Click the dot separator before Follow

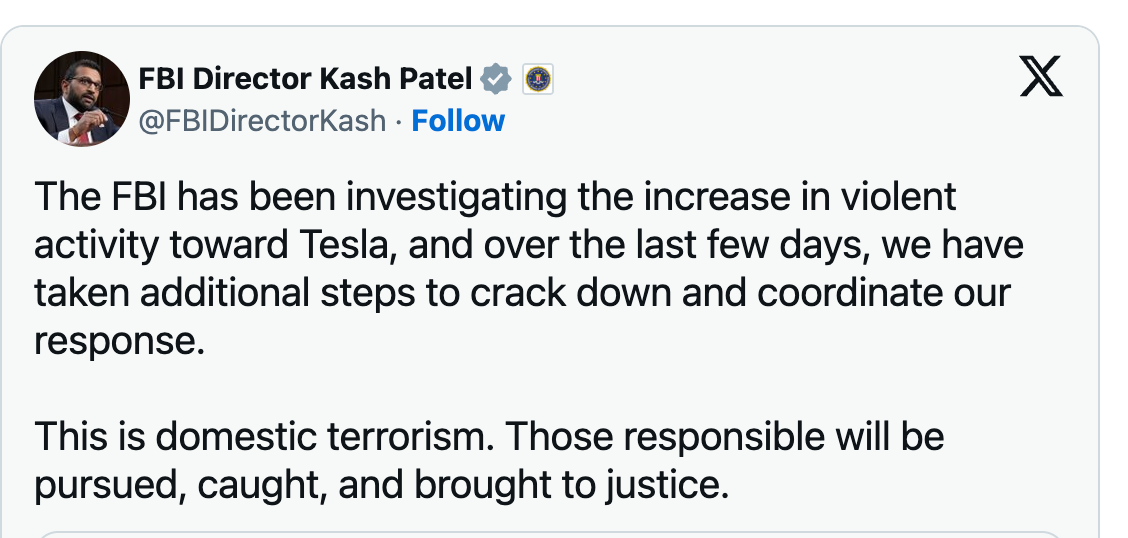click(x=398, y=122)
